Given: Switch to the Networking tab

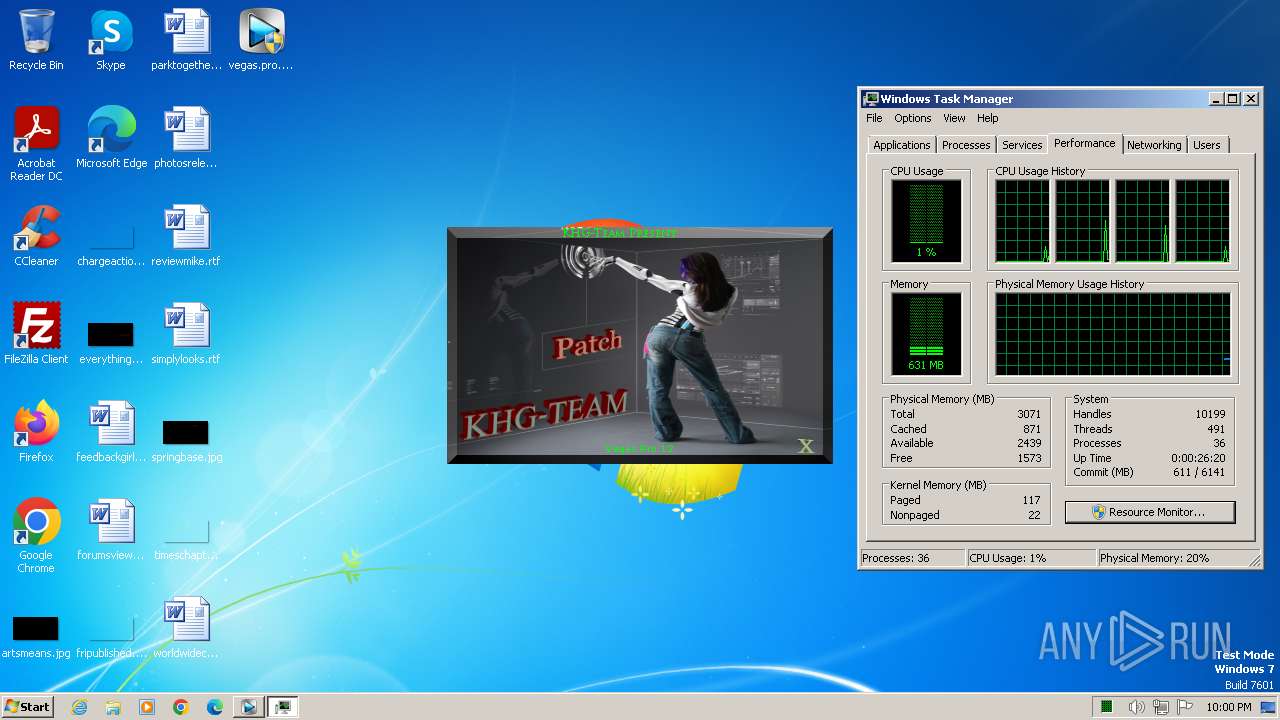Looking at the screenshot, I should (1154, 145).
